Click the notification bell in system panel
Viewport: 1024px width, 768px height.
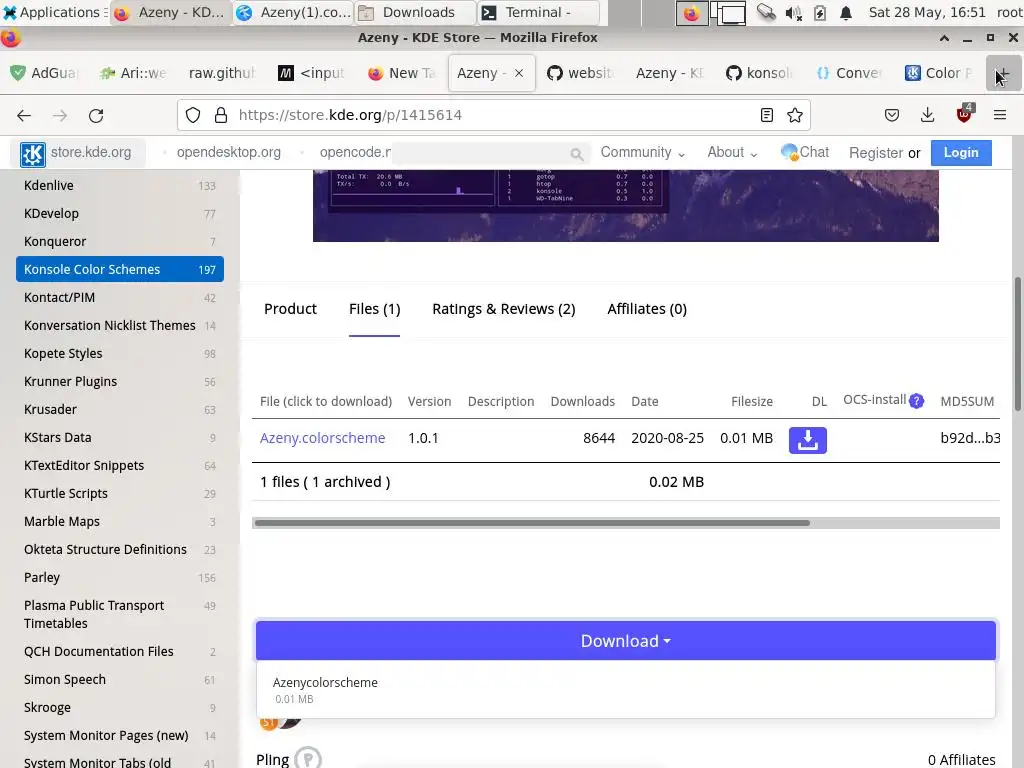click(846, 12)
